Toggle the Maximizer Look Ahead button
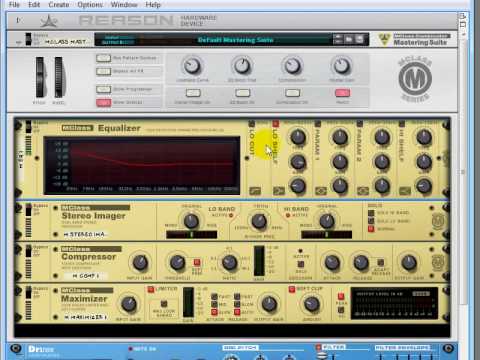The height and width of the screenshot is (360, 480). coord(164,304)
